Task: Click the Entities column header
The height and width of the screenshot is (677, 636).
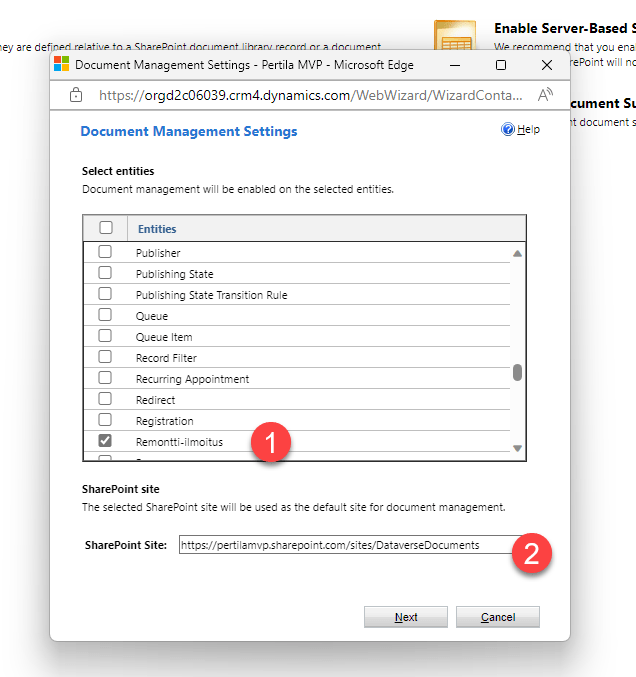Action: click(157, 229)
